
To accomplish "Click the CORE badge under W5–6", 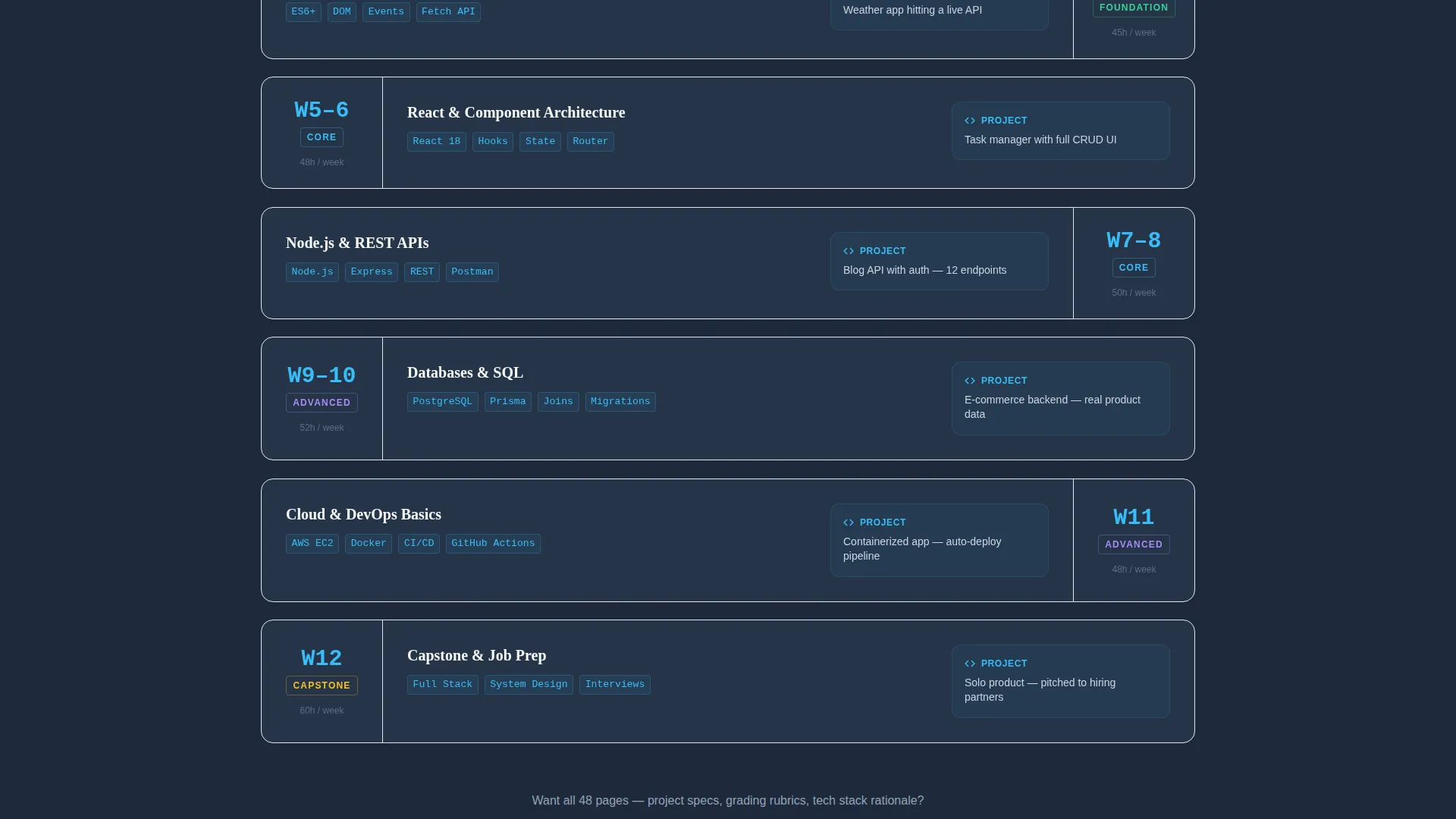I will point(322,137).
